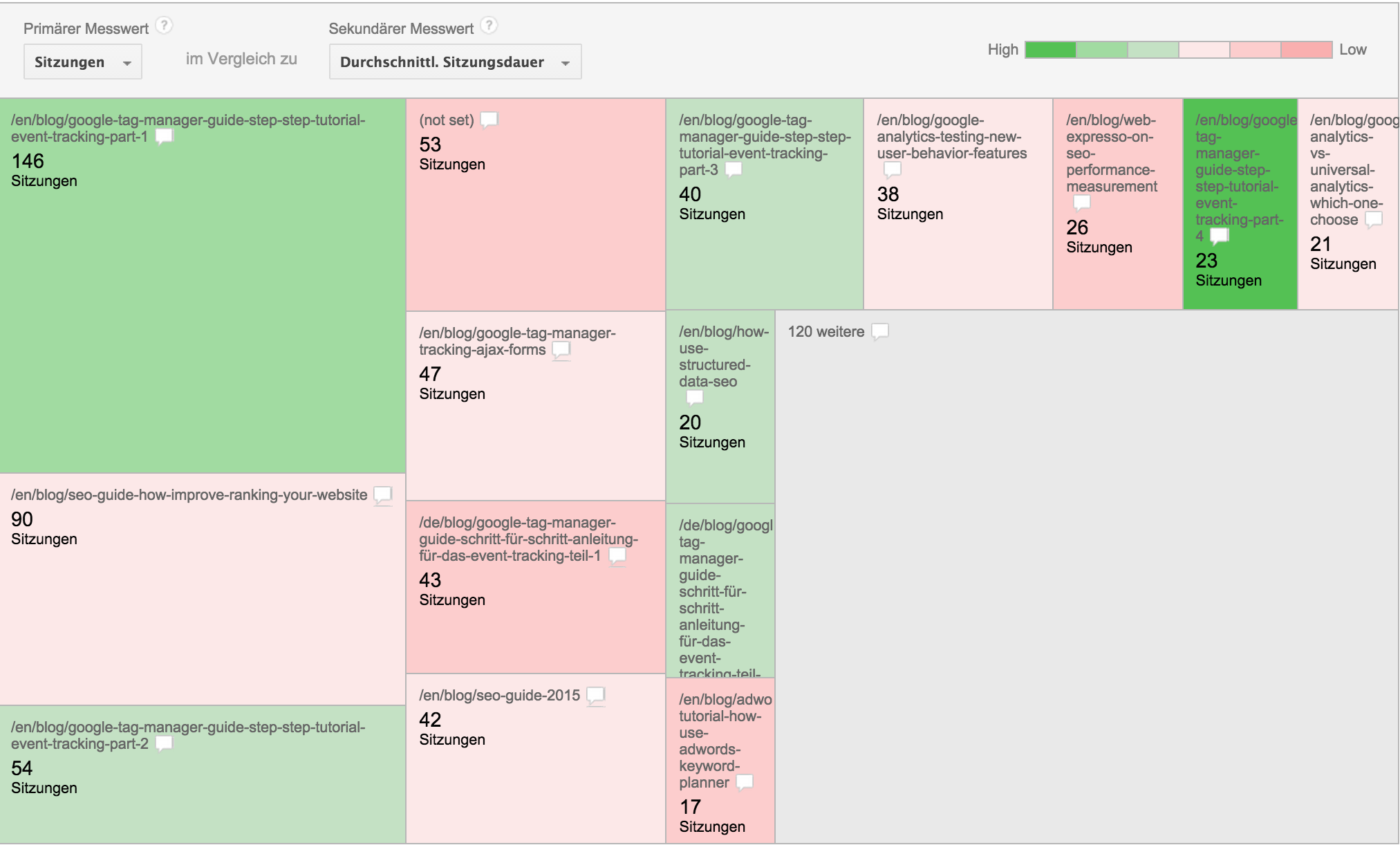Click the help icon next to Primärer Messwert
This screenshot has height=845, width=1400.
point(163,26)
